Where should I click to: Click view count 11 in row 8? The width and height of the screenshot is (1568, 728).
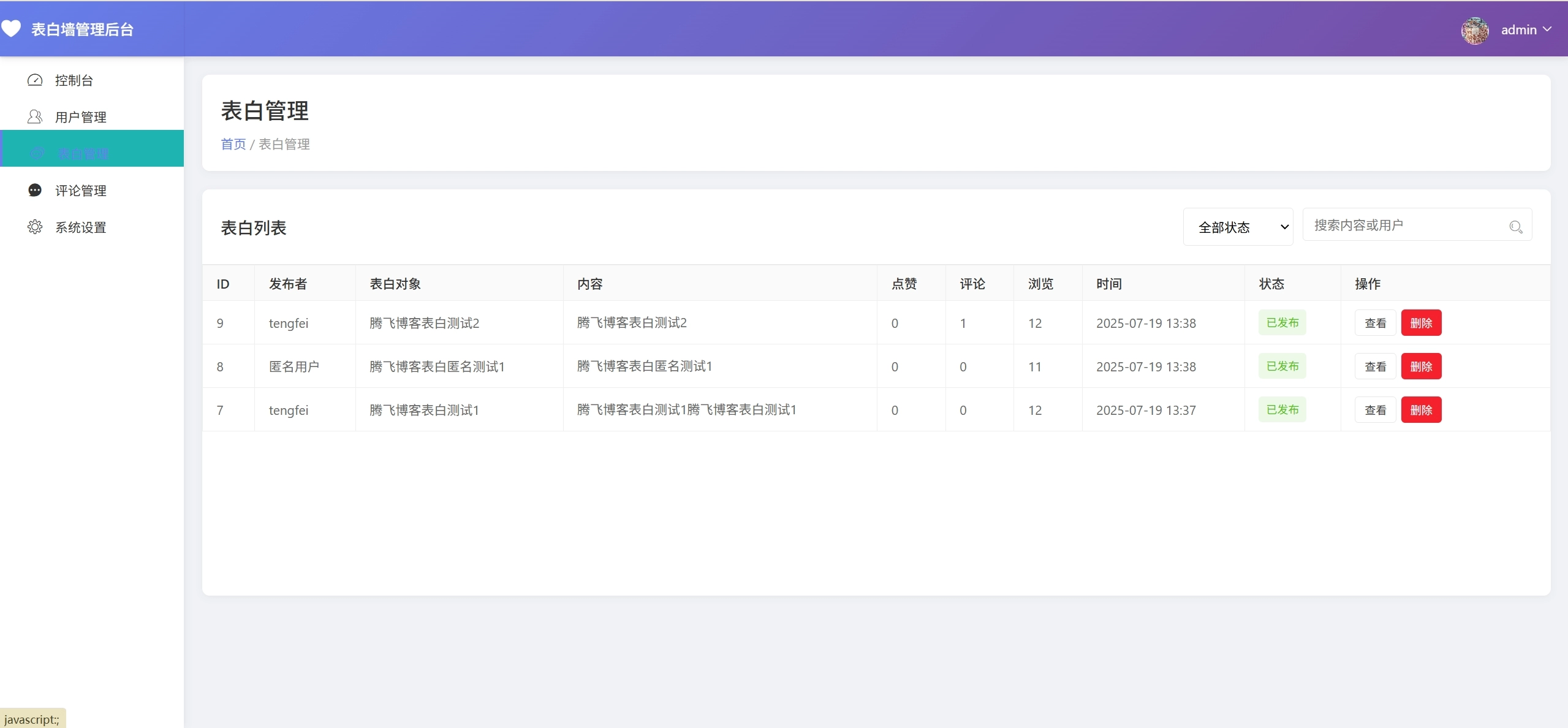[1035, 366]
